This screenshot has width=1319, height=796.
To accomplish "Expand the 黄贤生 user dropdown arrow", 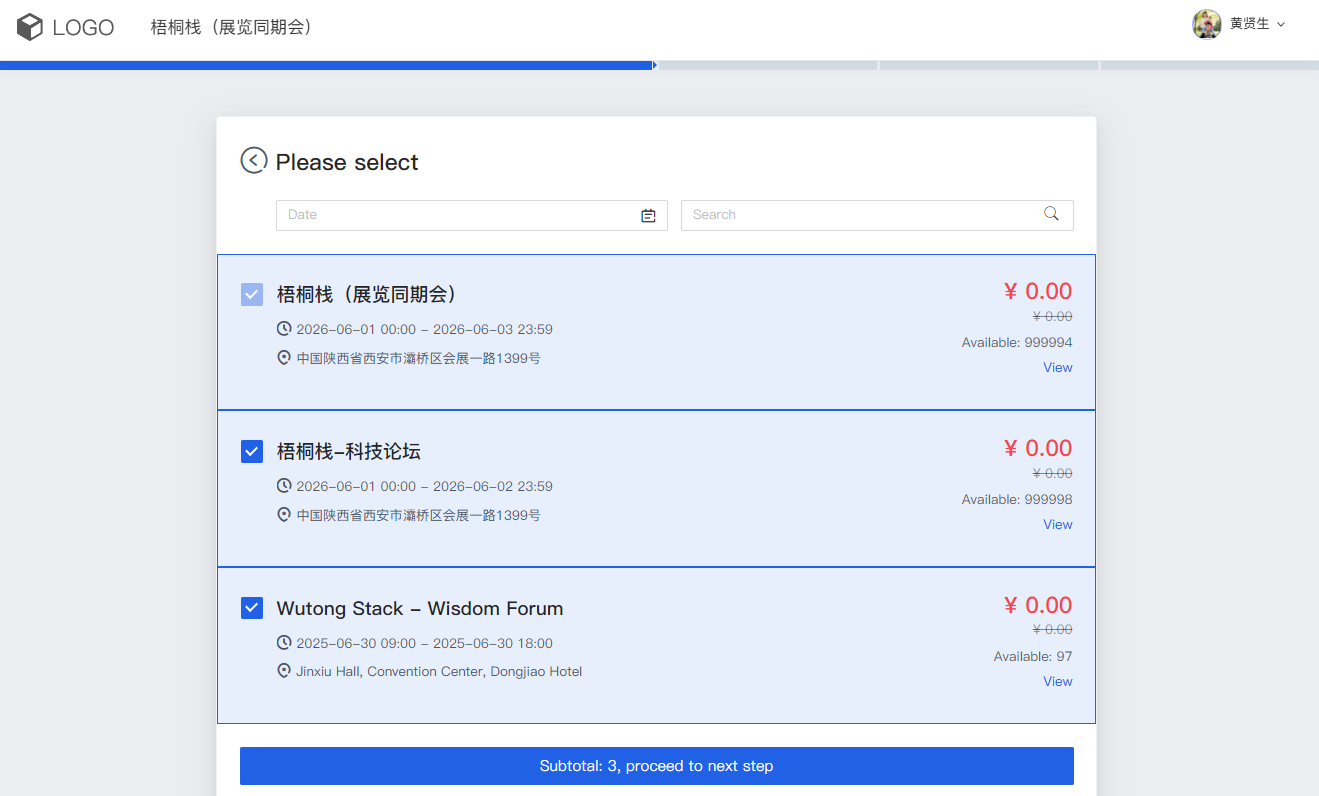I will (1281, 24).
